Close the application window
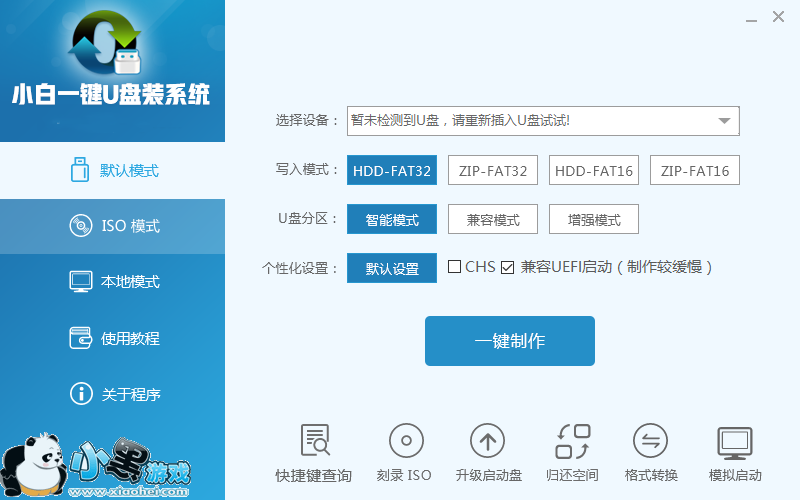The image size is (800, 500). click(778, 17)
